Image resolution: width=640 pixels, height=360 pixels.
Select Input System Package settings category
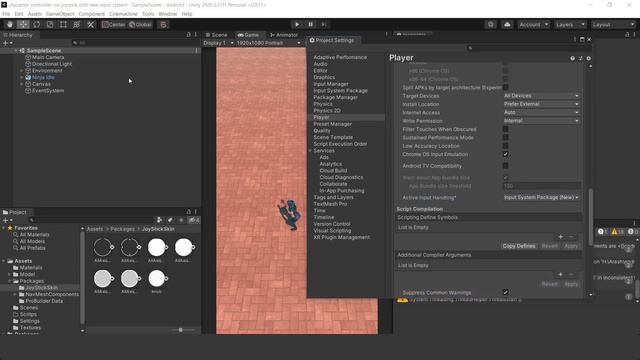pyautogui.click(x=340, y=91)
